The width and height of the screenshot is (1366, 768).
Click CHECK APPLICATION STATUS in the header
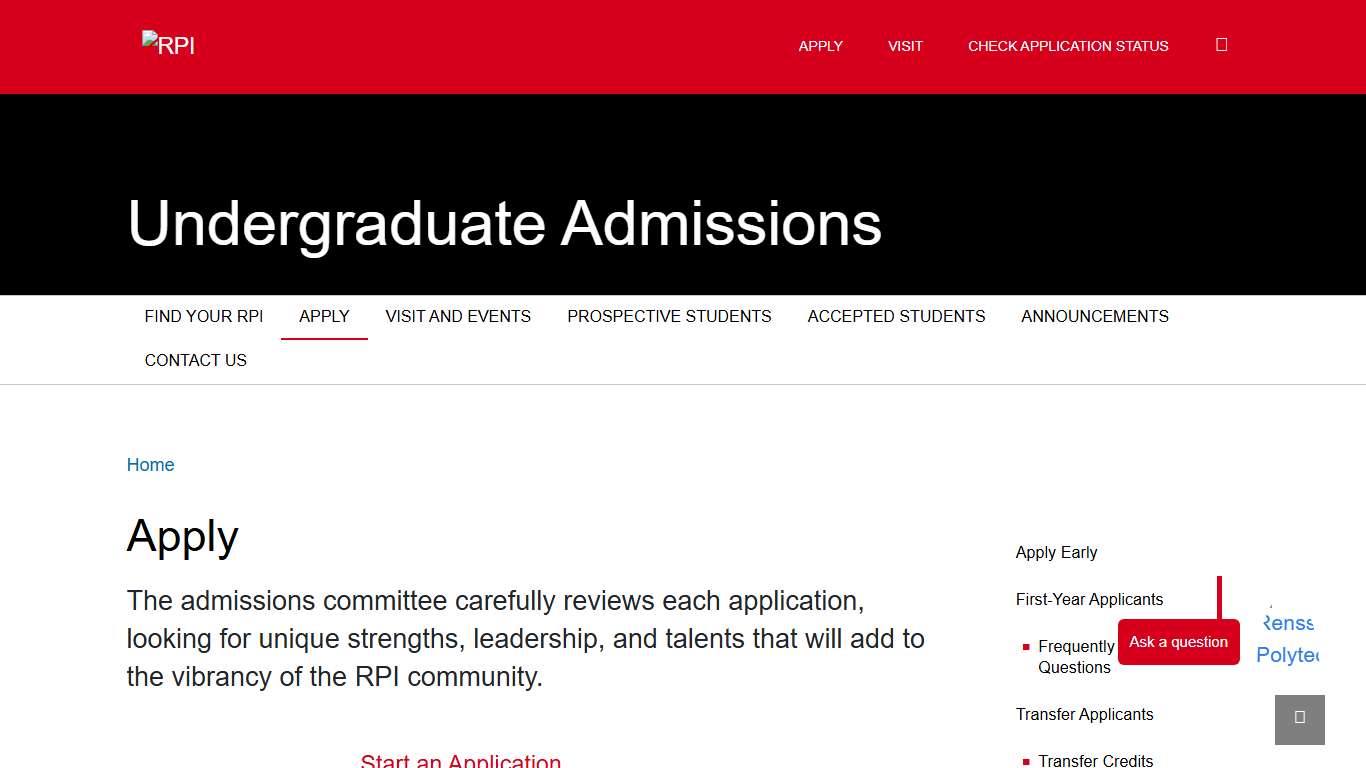tap(1068, 46)
